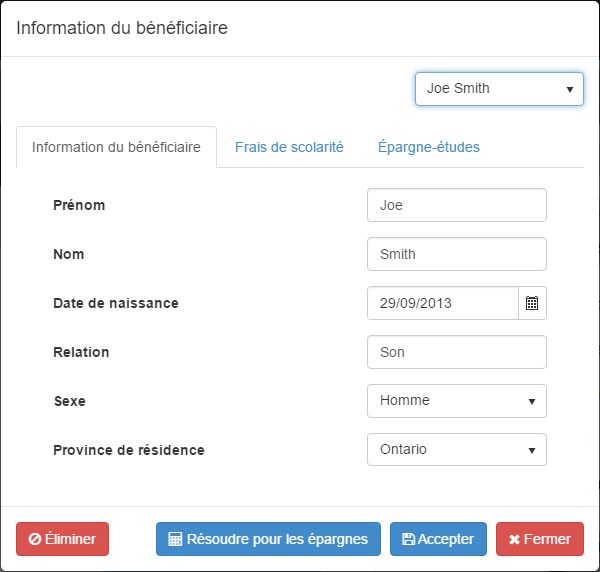Focus the Nom text field
Screen dimensions: 600x572
(x=456, y=254)
